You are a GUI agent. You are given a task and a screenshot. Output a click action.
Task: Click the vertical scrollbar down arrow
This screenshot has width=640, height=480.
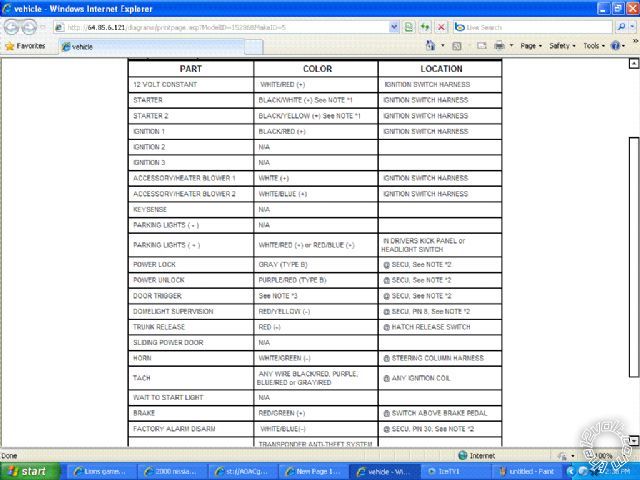[632, 440]
